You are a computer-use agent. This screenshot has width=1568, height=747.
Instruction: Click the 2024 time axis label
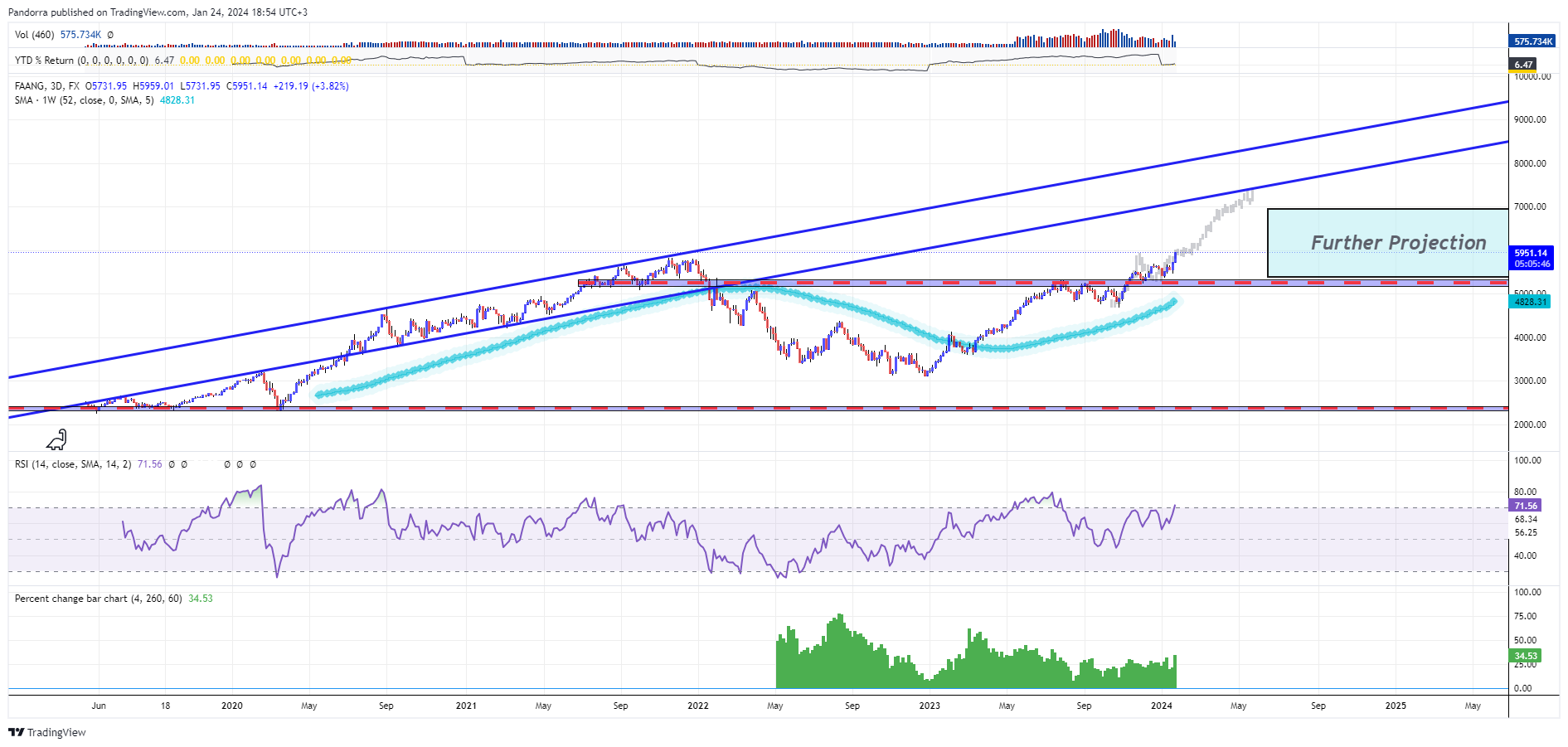click(1162, 706)
